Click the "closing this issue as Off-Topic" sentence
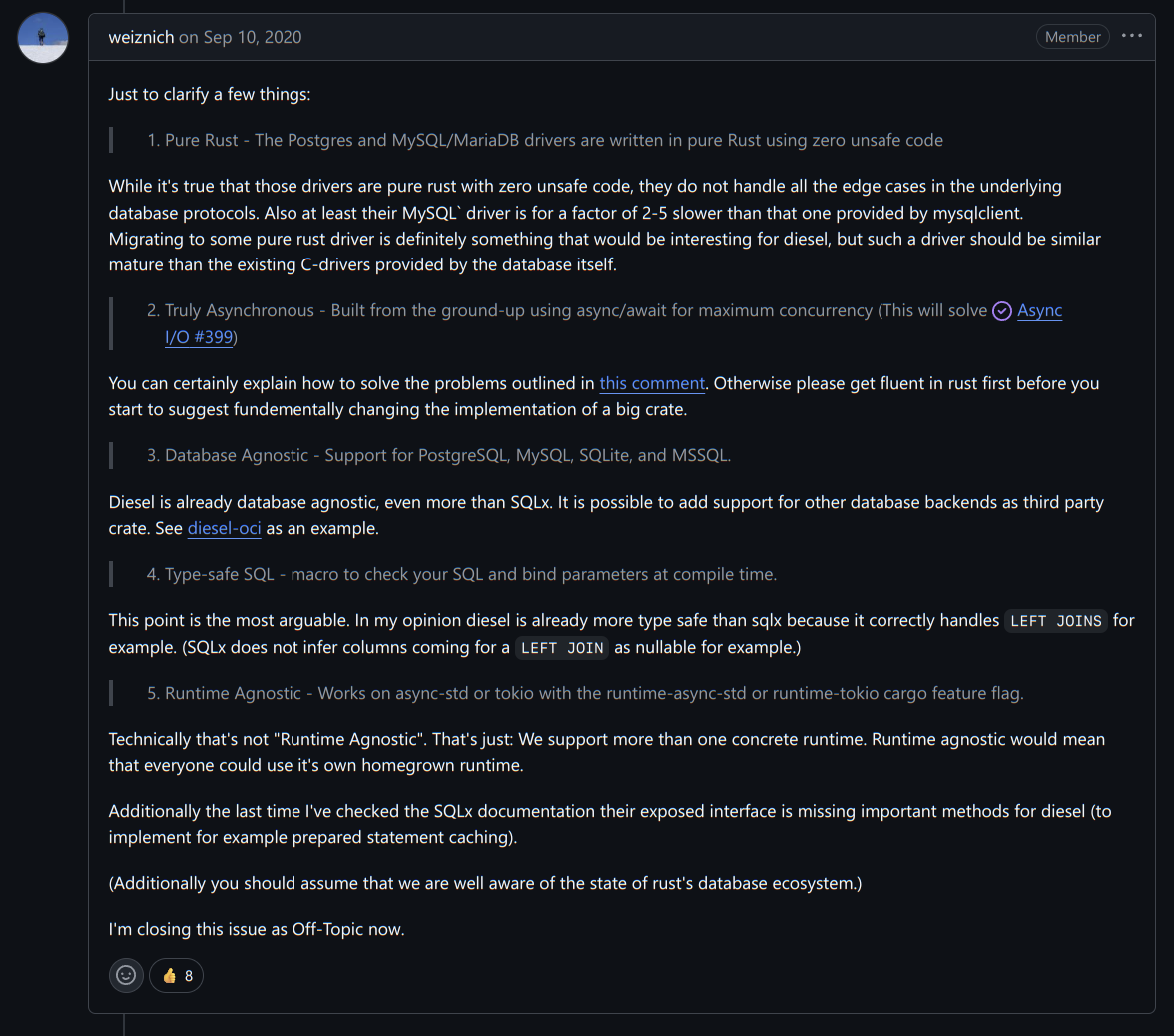1174x1036 pixels. (x=257, y=929)
